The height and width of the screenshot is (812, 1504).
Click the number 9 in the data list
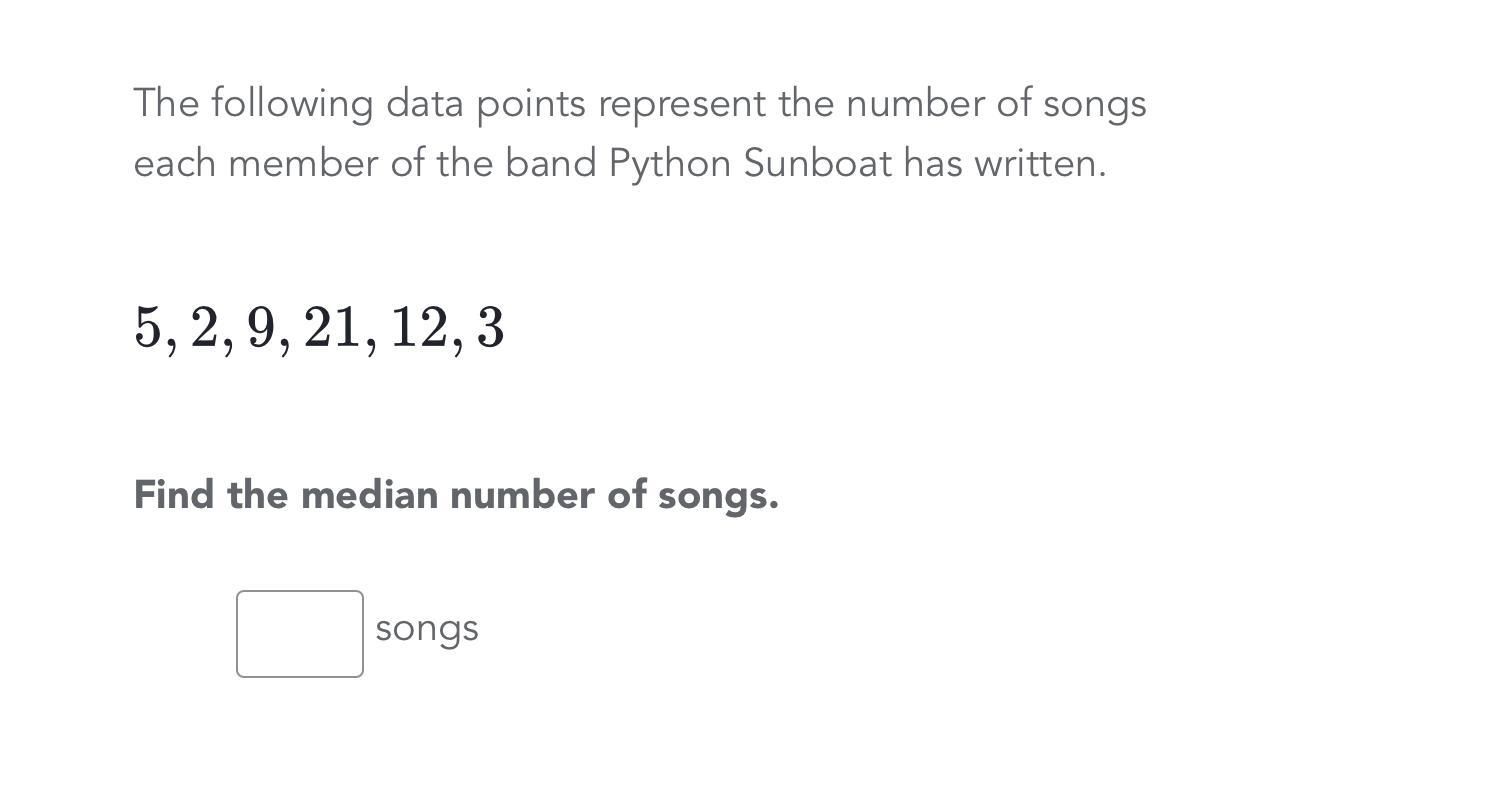pyautogui.click(x=261, y=328)
